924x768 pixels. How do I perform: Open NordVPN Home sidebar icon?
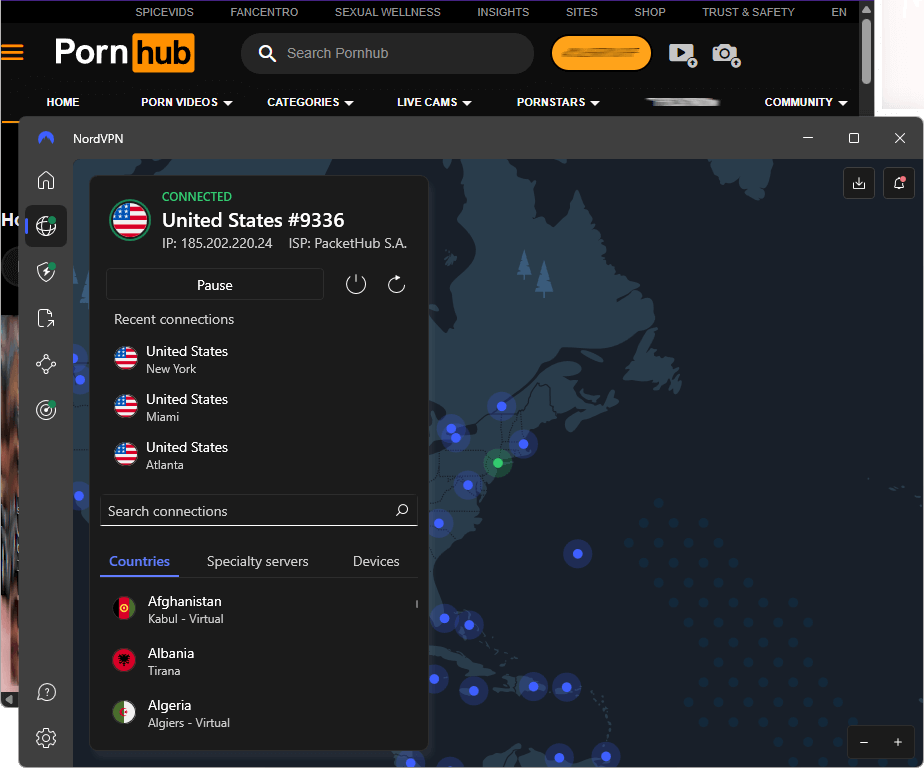coord(46,180)
